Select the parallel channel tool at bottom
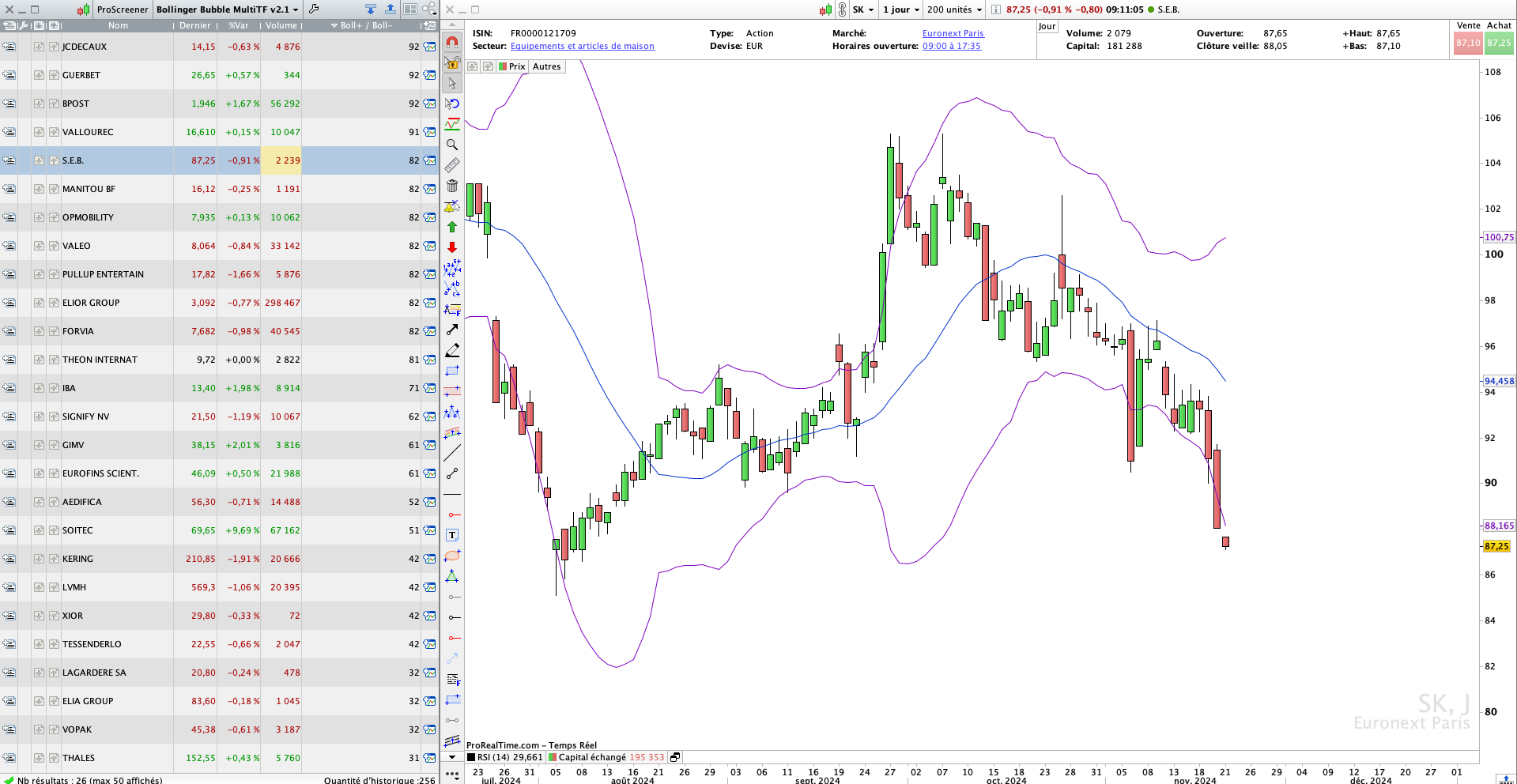This screenshot has width=1517, height=784. pyautogui.click(x=452, y=741)
